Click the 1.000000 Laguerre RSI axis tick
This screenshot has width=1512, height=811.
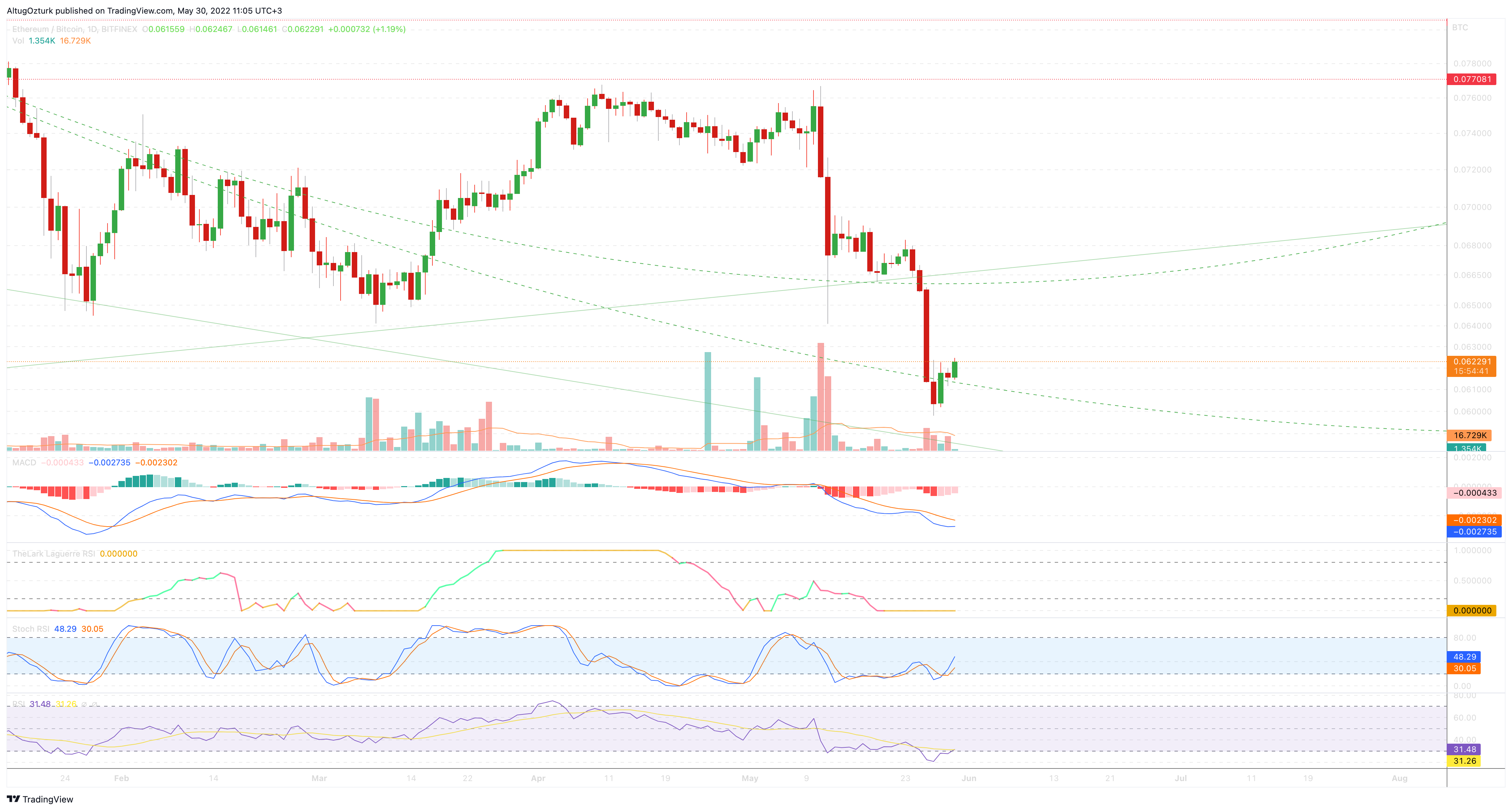tap(1472, 550)
